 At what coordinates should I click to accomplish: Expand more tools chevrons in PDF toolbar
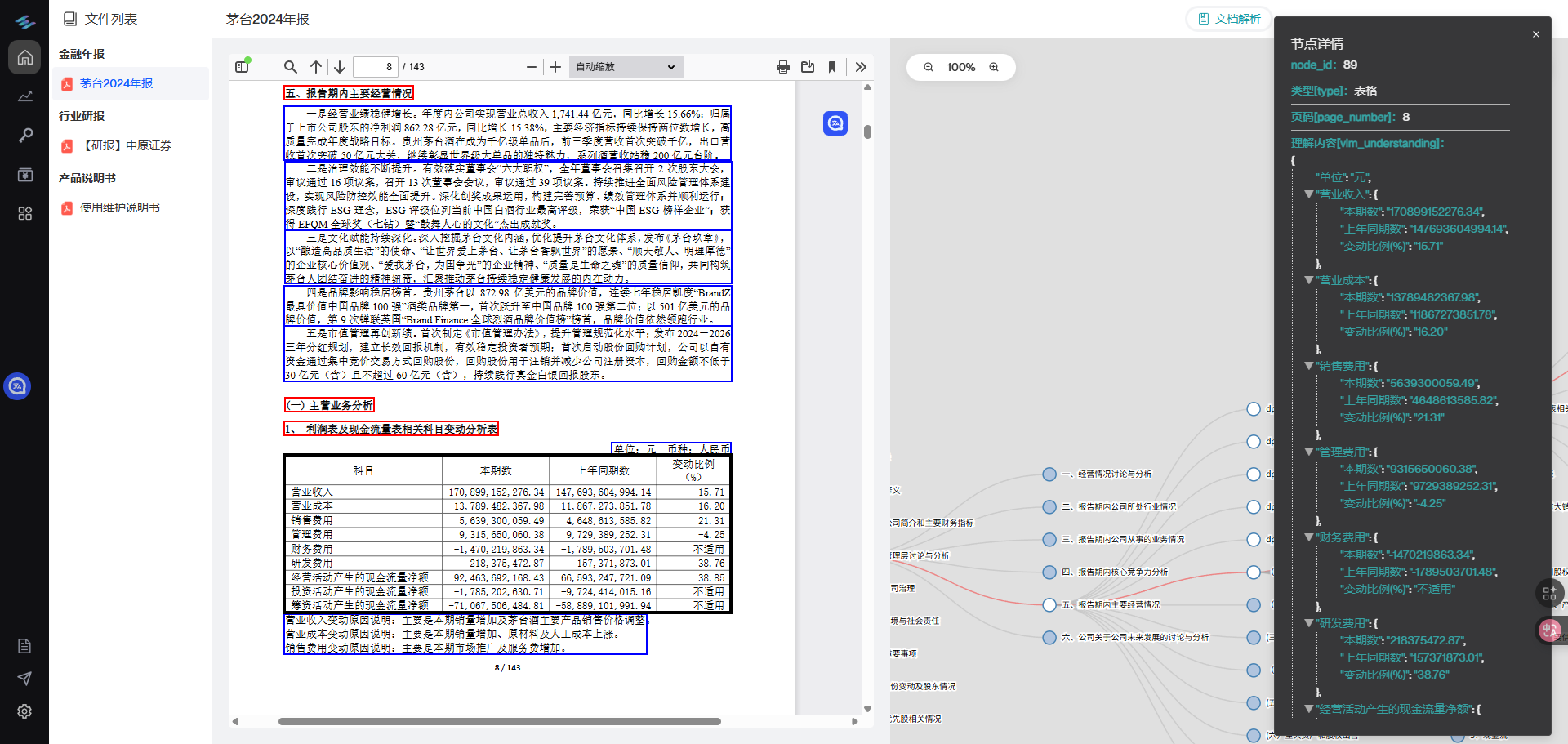tap(861, 67)
